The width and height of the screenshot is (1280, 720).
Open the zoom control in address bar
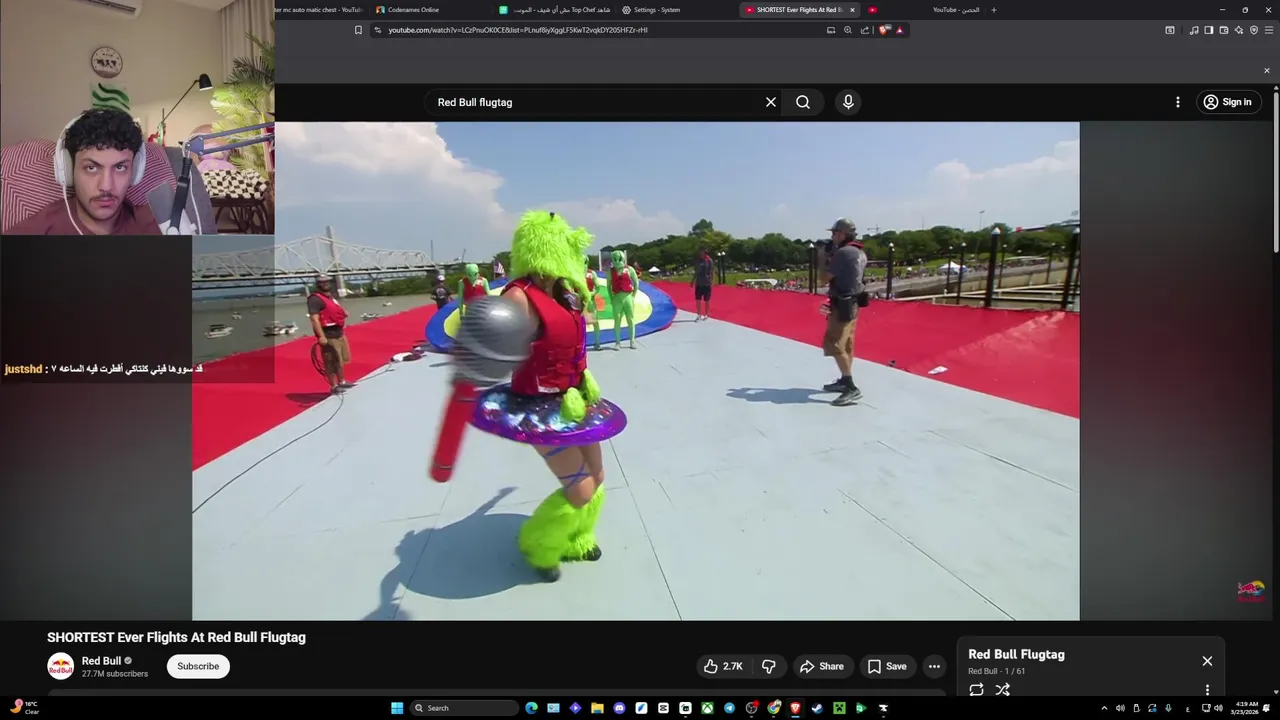click(848, 30)
